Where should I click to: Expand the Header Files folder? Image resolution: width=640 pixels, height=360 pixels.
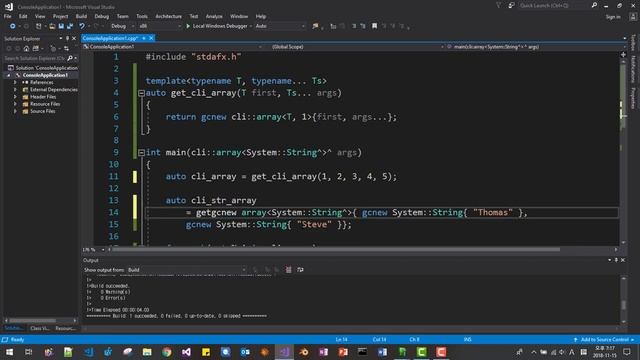tap(15, 97)
